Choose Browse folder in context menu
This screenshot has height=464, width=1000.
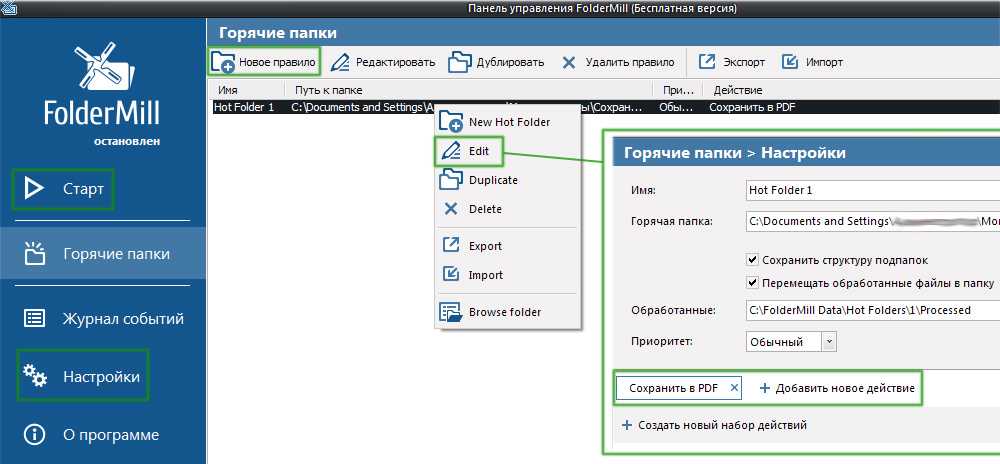[504, 312]
